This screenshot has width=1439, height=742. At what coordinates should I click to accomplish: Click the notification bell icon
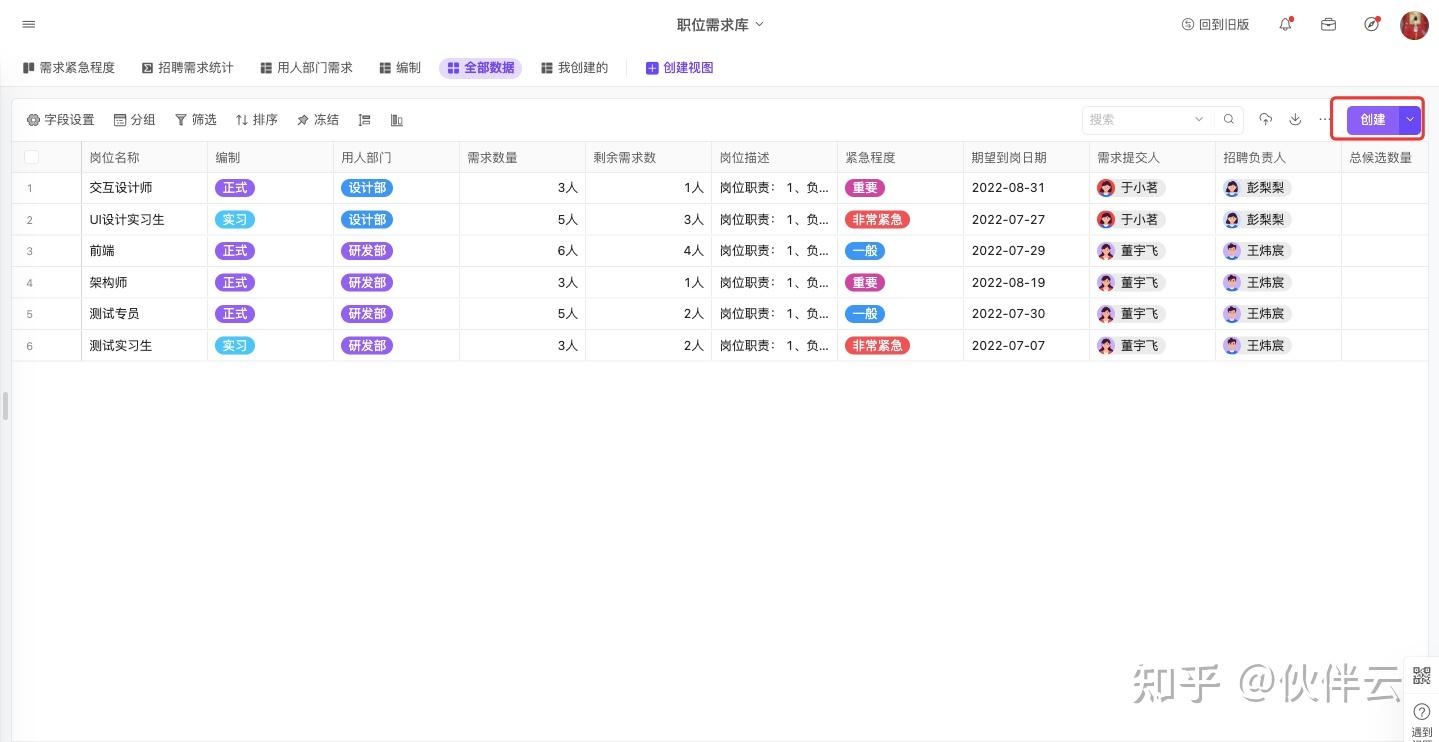coord(1286,24)
